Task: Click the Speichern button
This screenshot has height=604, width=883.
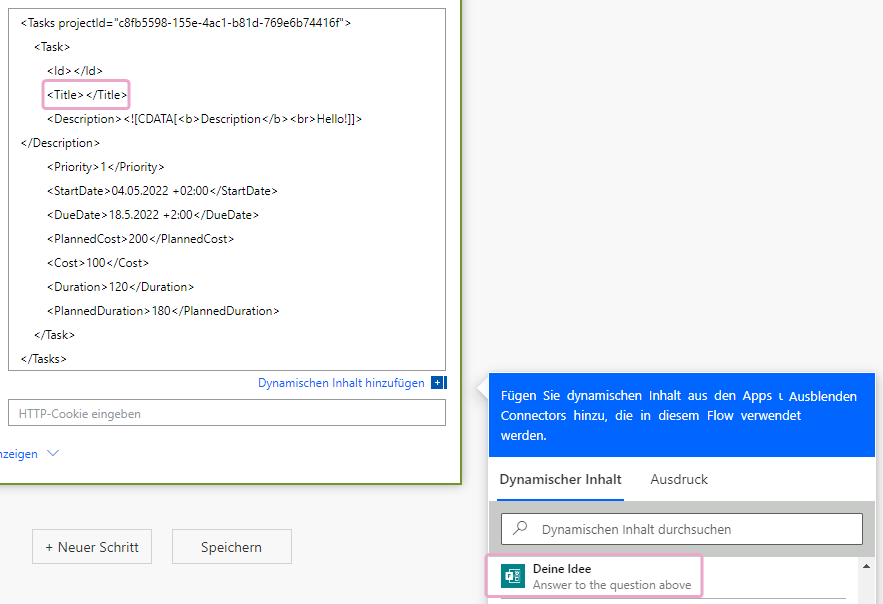Action: (x=231, y=547)
